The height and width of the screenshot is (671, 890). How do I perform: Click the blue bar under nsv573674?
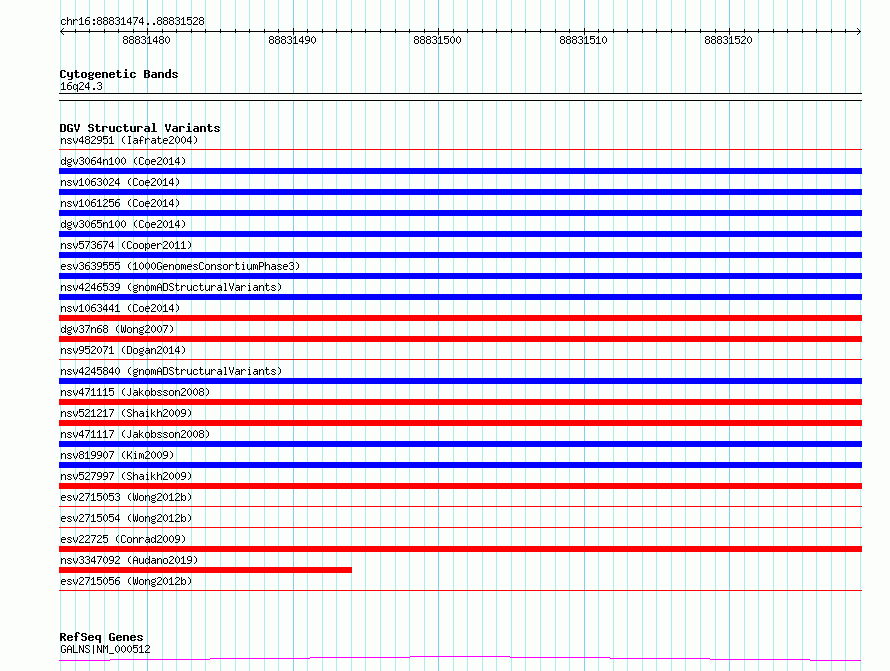click(460, 255)
